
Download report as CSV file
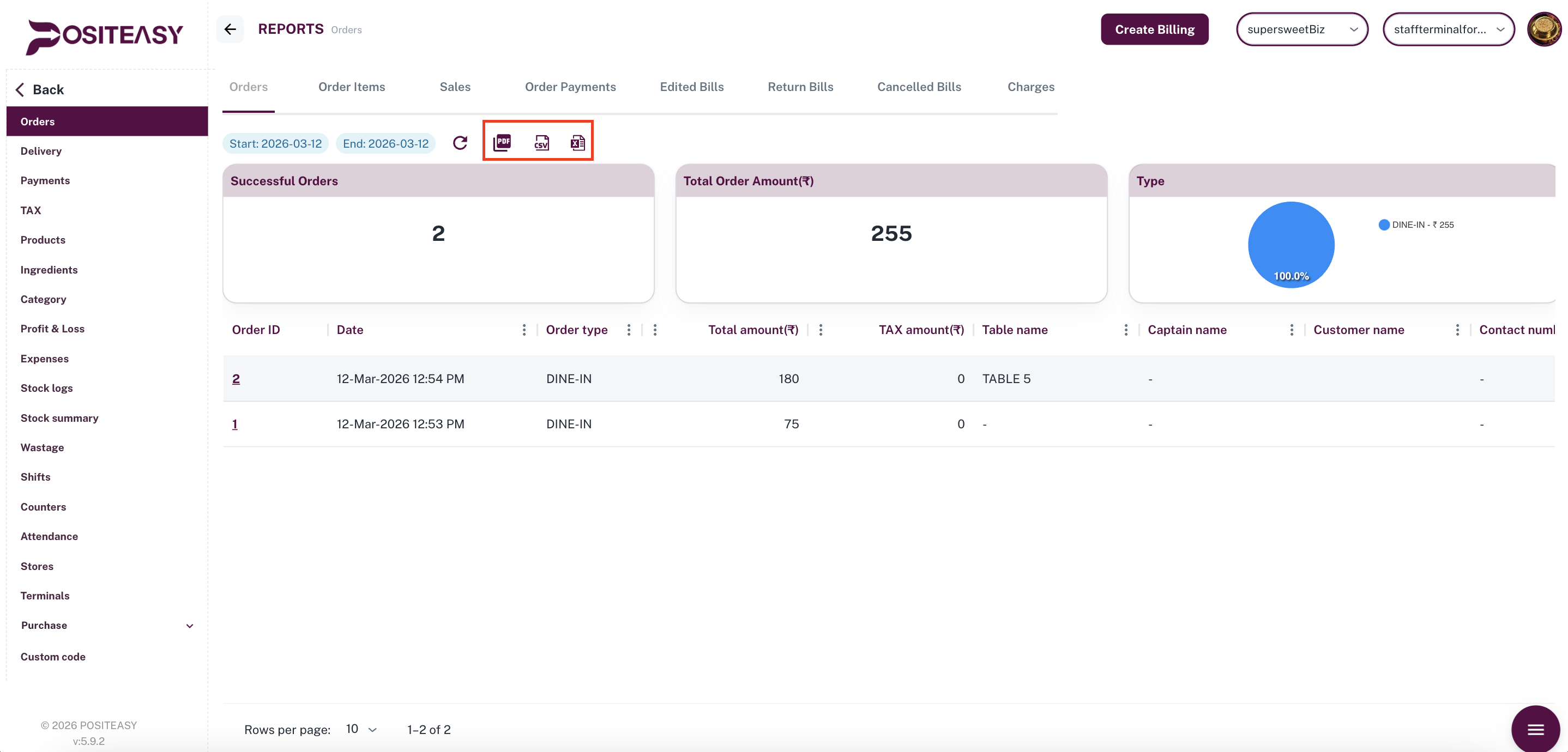point(541,142)
